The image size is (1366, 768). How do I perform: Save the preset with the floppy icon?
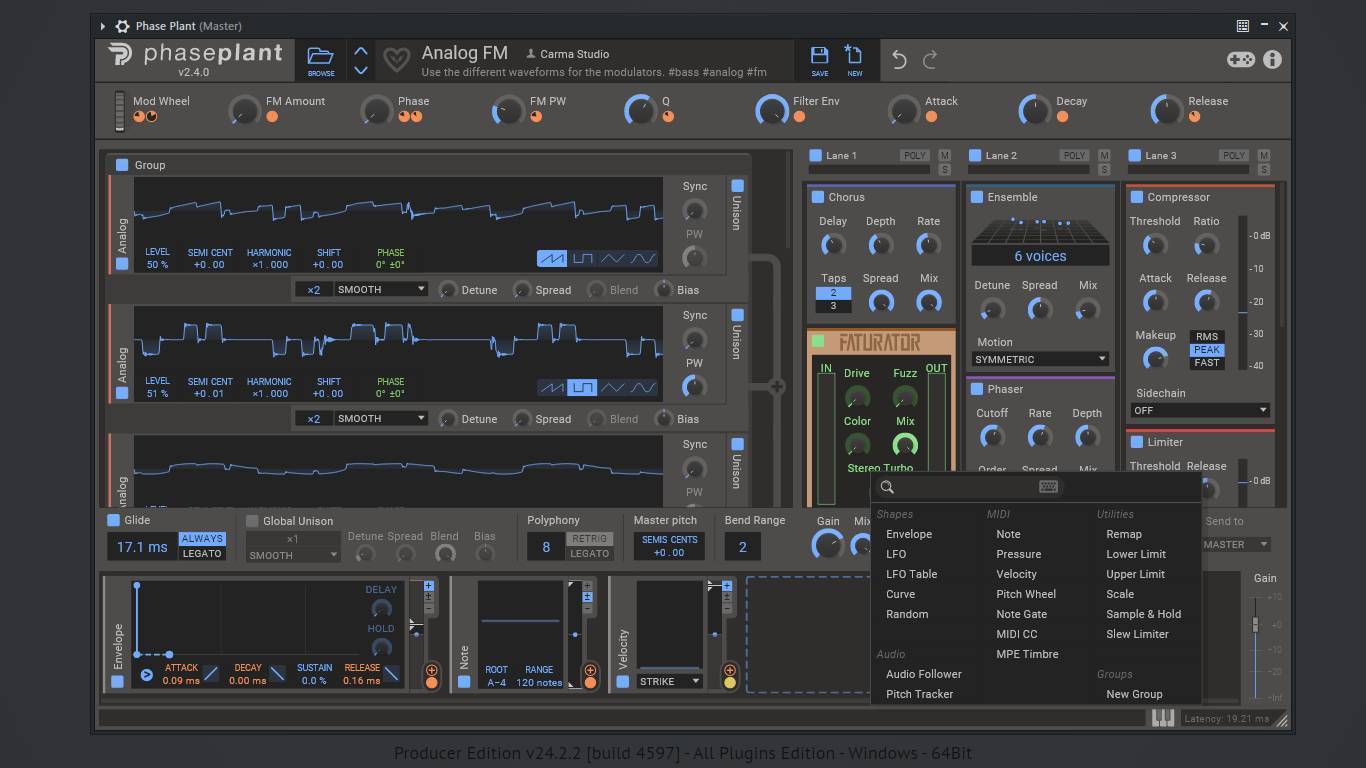click(820, 59)
